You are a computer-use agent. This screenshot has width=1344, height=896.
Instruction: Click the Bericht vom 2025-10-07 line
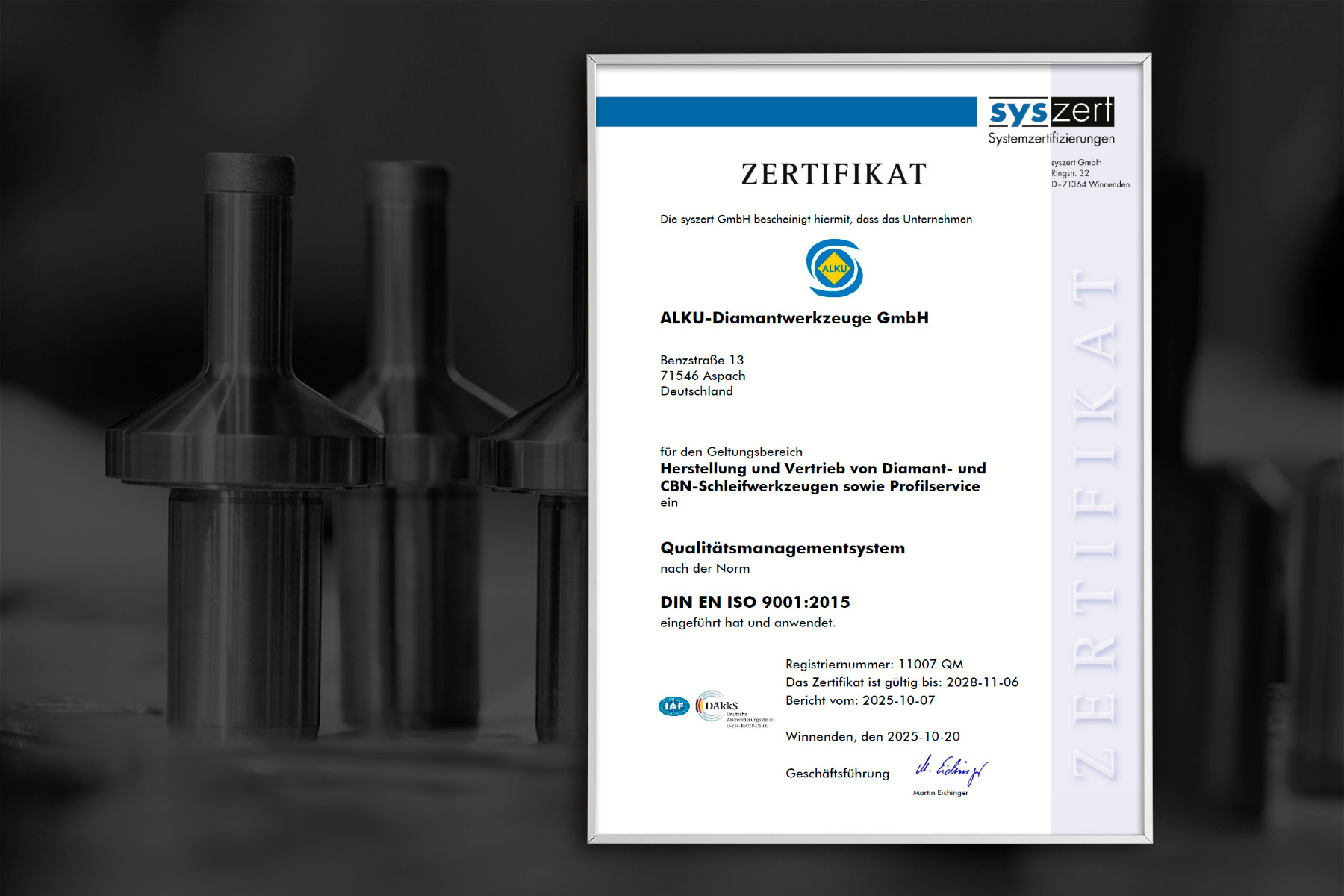pos(859,700)
